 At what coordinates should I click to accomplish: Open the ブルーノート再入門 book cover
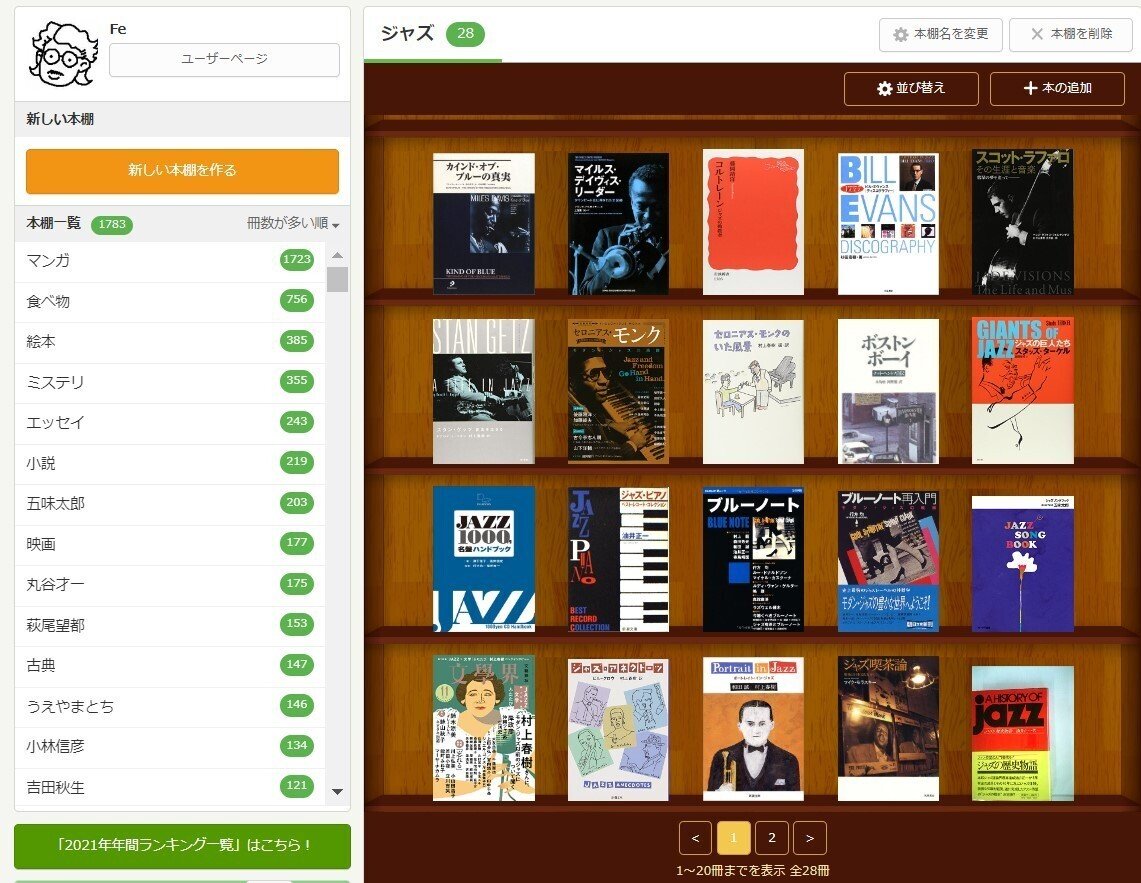point(888,561)
